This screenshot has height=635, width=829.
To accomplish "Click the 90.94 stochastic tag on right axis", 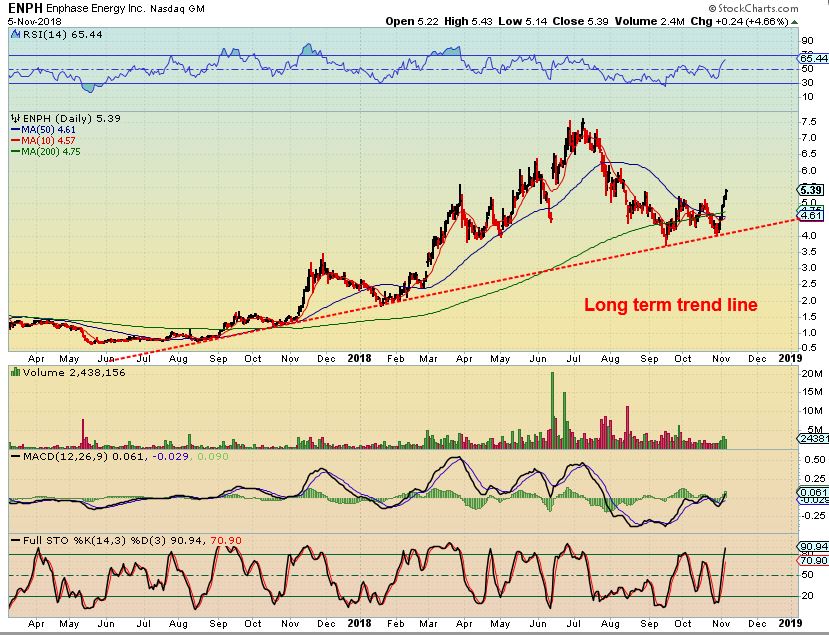I will (813, 547).
